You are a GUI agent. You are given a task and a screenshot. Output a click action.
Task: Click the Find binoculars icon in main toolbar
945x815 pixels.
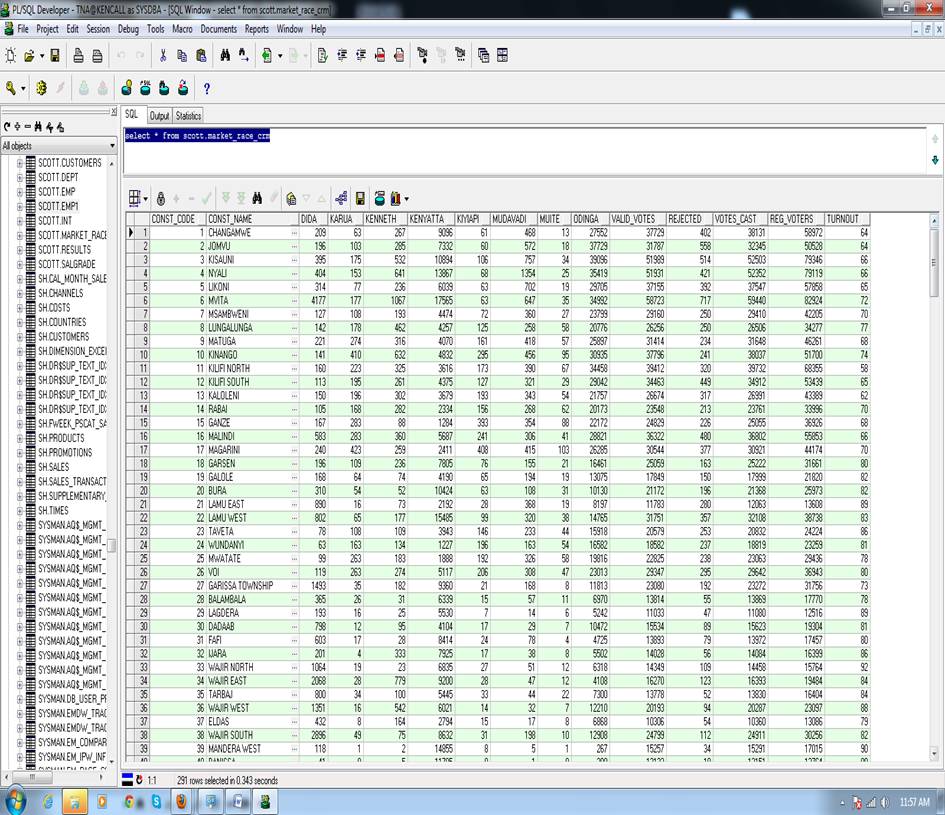[x=226, y=56]
